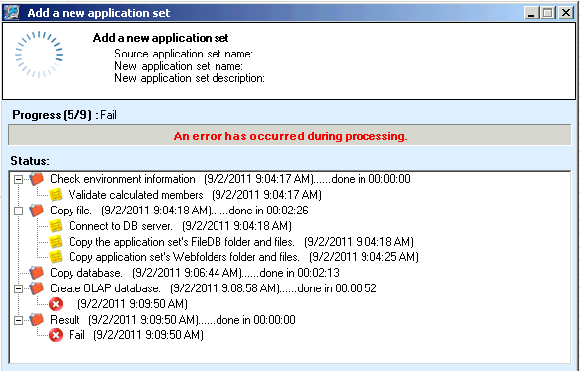Click the error icon under Create OLAP database
580x371 pixels.
56,304
